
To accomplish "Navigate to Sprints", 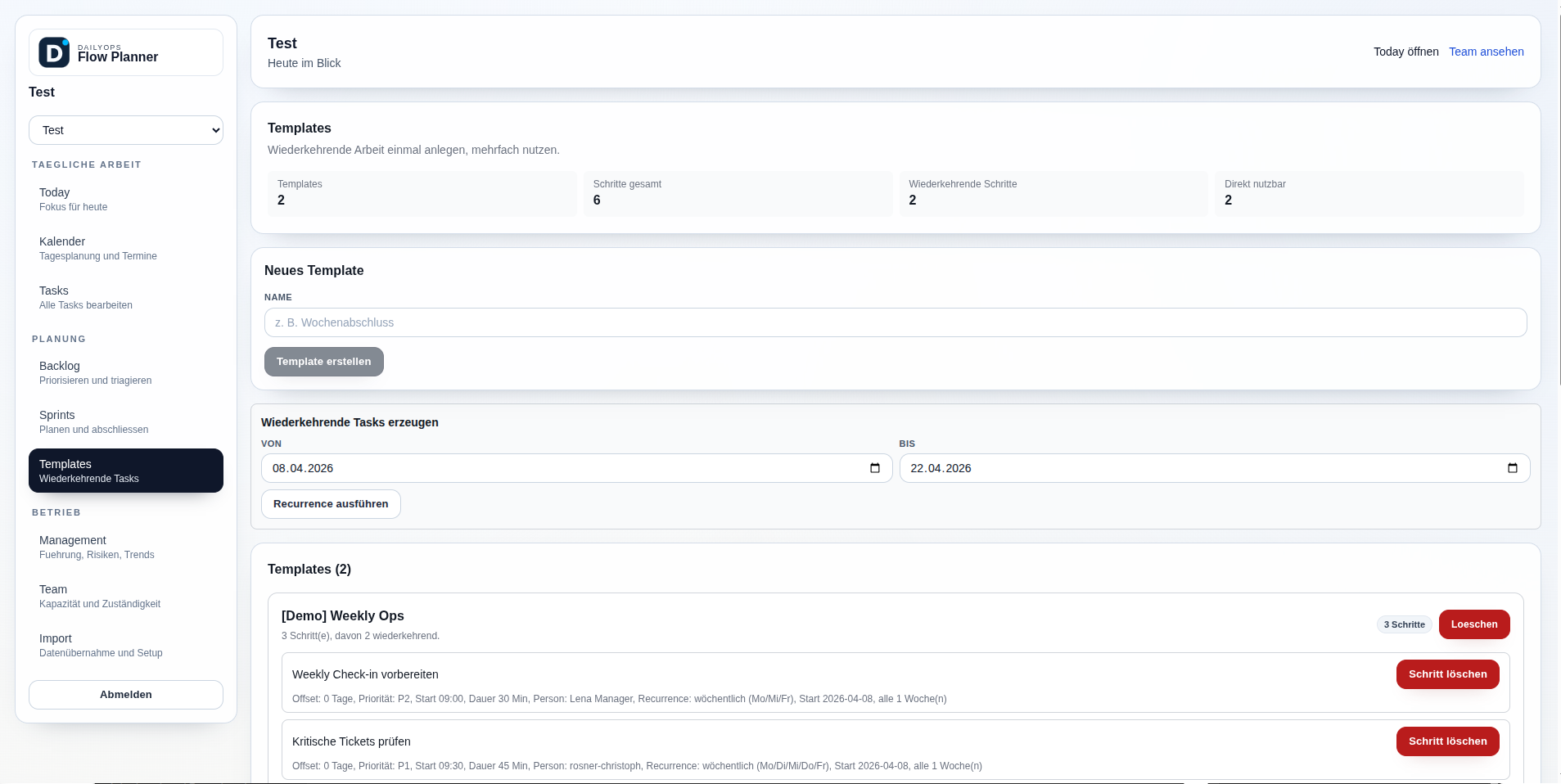I will click(126, 421).
